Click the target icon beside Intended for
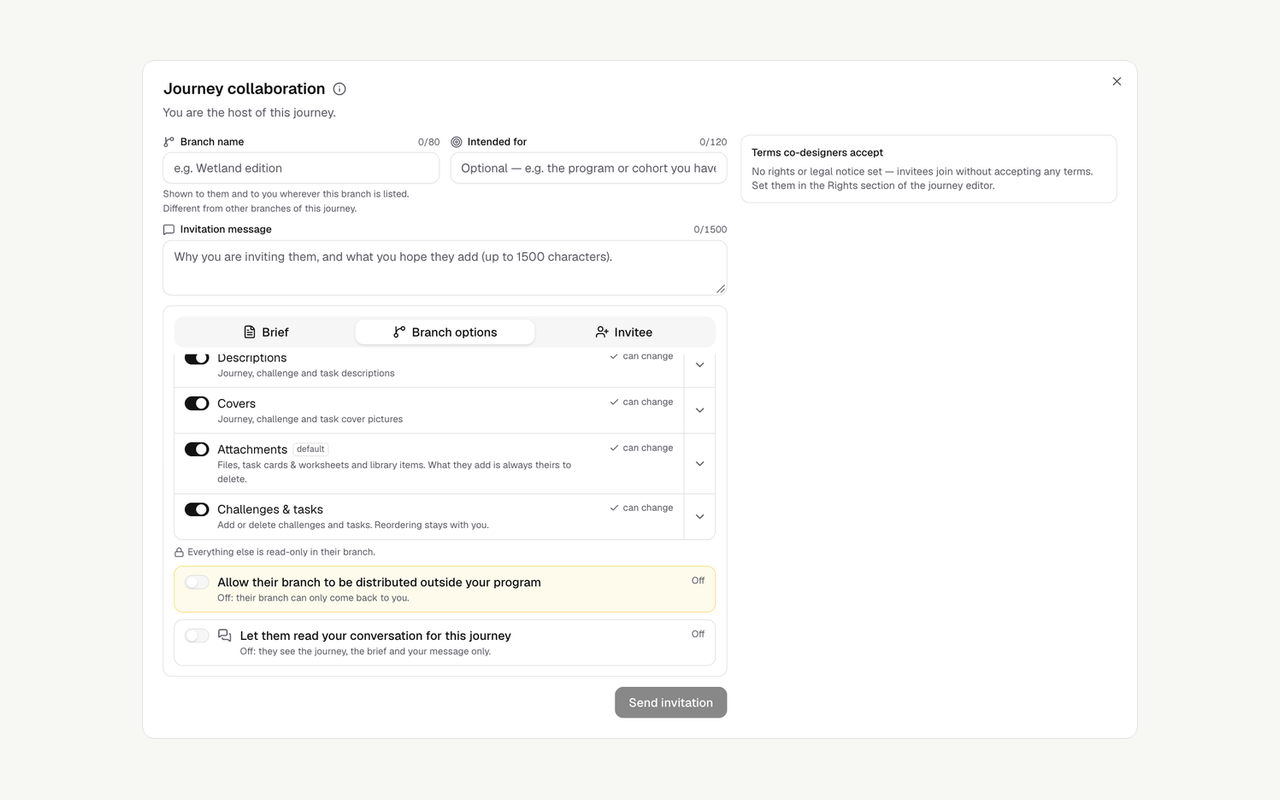The height and width of the screenshot is (800, 1280). 456,142
